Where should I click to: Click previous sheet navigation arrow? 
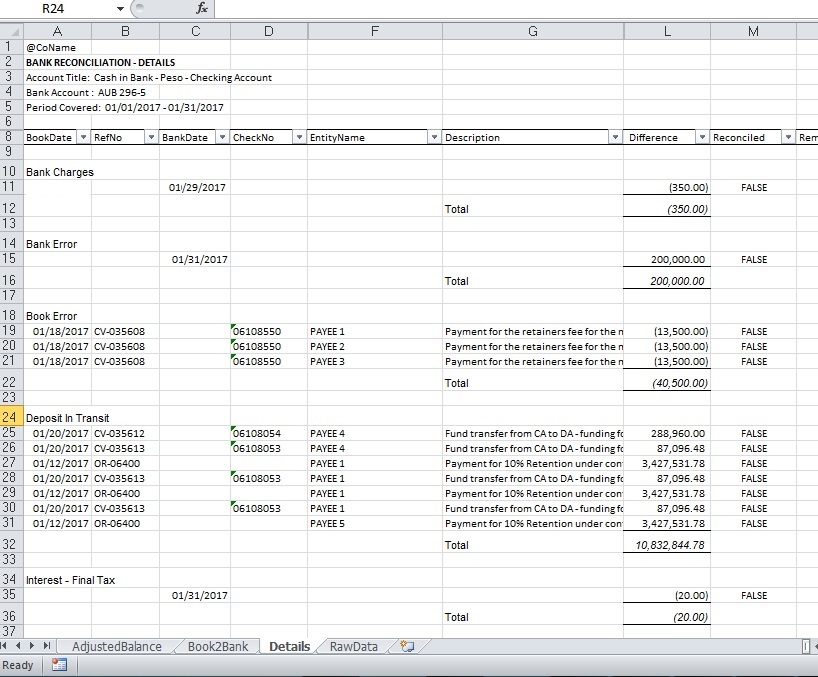click(18, 646)
